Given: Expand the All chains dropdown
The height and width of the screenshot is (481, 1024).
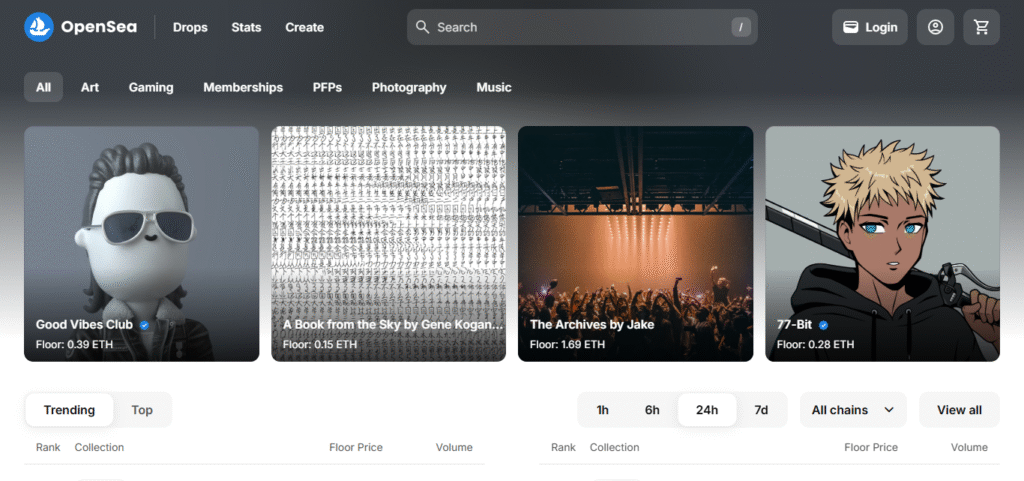Looking at the screenshot, I should click(853, 410).
